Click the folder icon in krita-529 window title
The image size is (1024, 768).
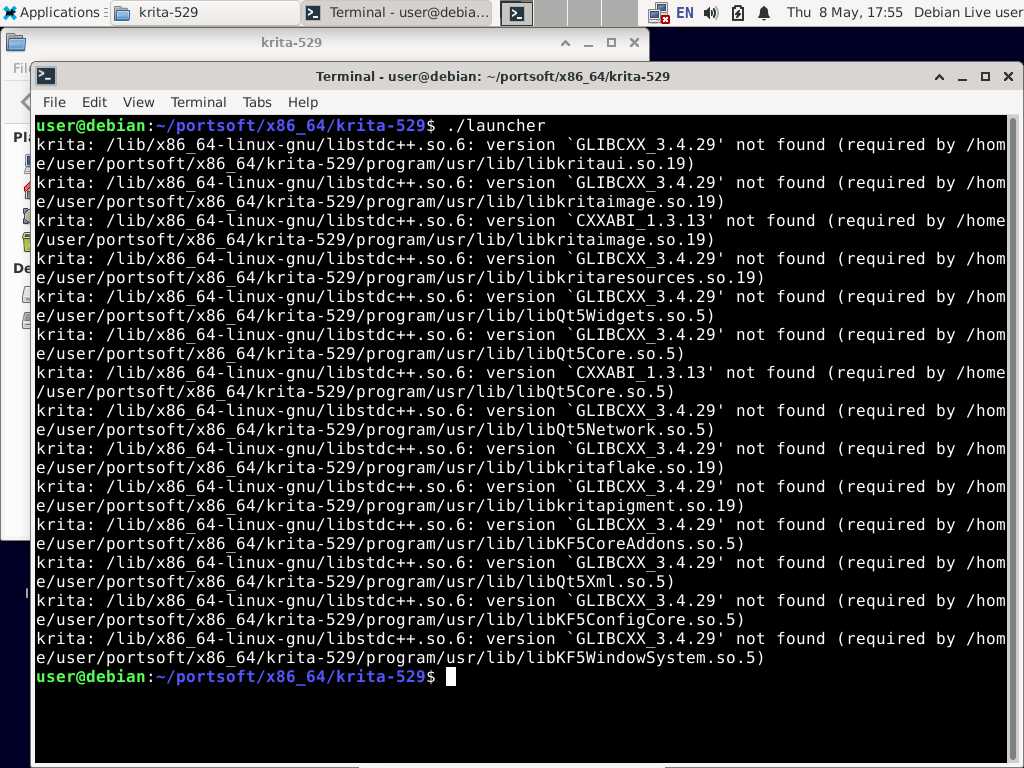(16, 43)
